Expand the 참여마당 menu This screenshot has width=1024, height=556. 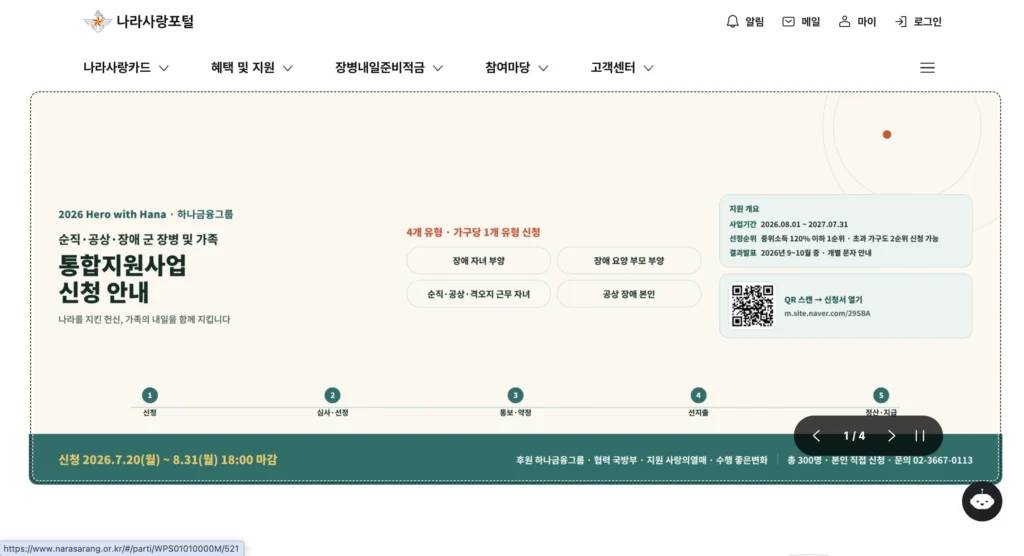(516, 68)
